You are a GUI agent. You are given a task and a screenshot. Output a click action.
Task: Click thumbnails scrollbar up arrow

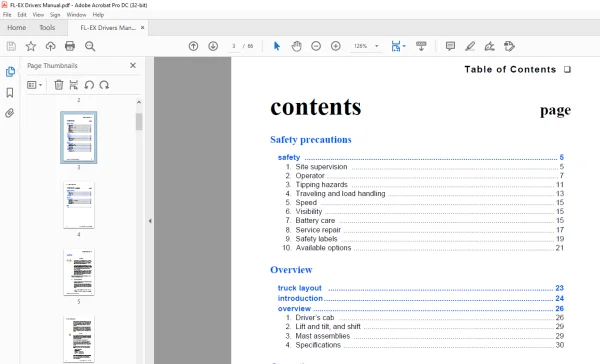pos(139,102)
